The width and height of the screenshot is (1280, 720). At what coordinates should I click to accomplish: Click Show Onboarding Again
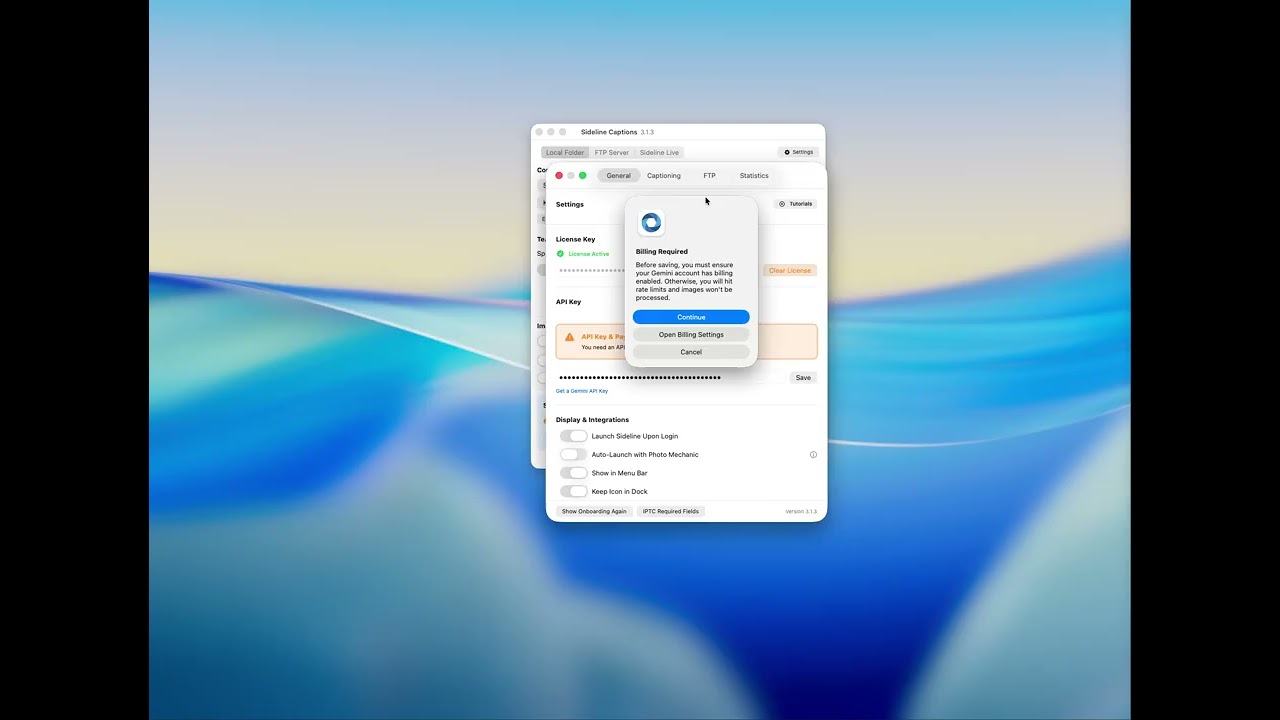click(x=594, y=511)
